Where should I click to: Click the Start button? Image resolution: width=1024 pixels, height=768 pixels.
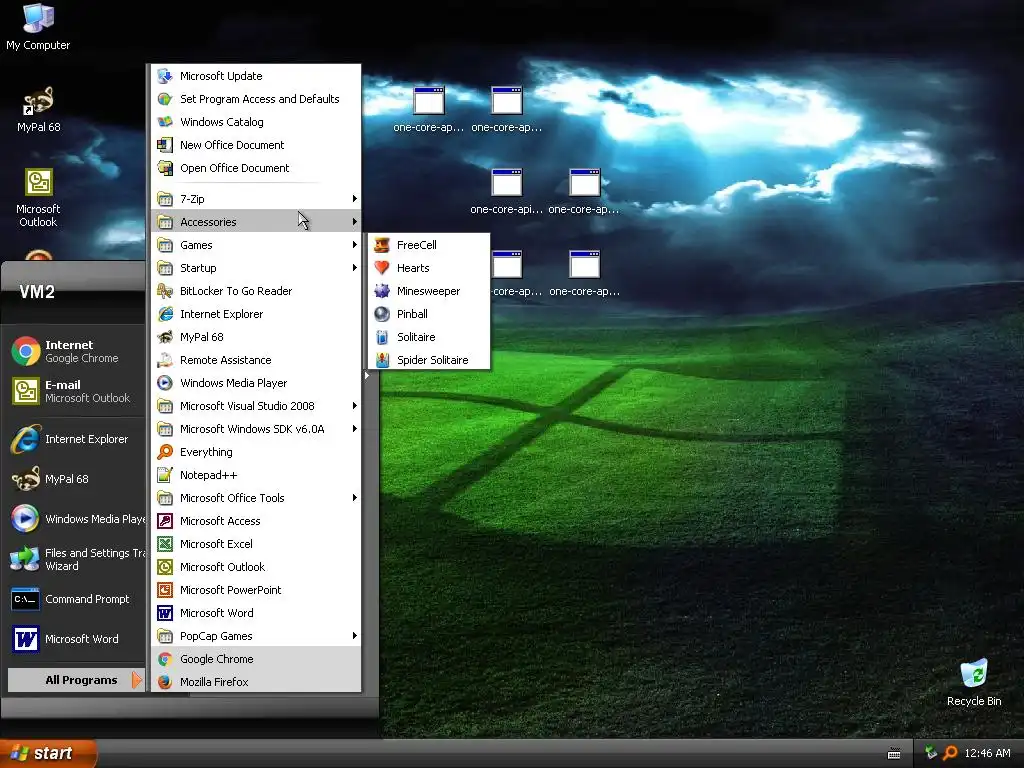click(x=48, y=753)
